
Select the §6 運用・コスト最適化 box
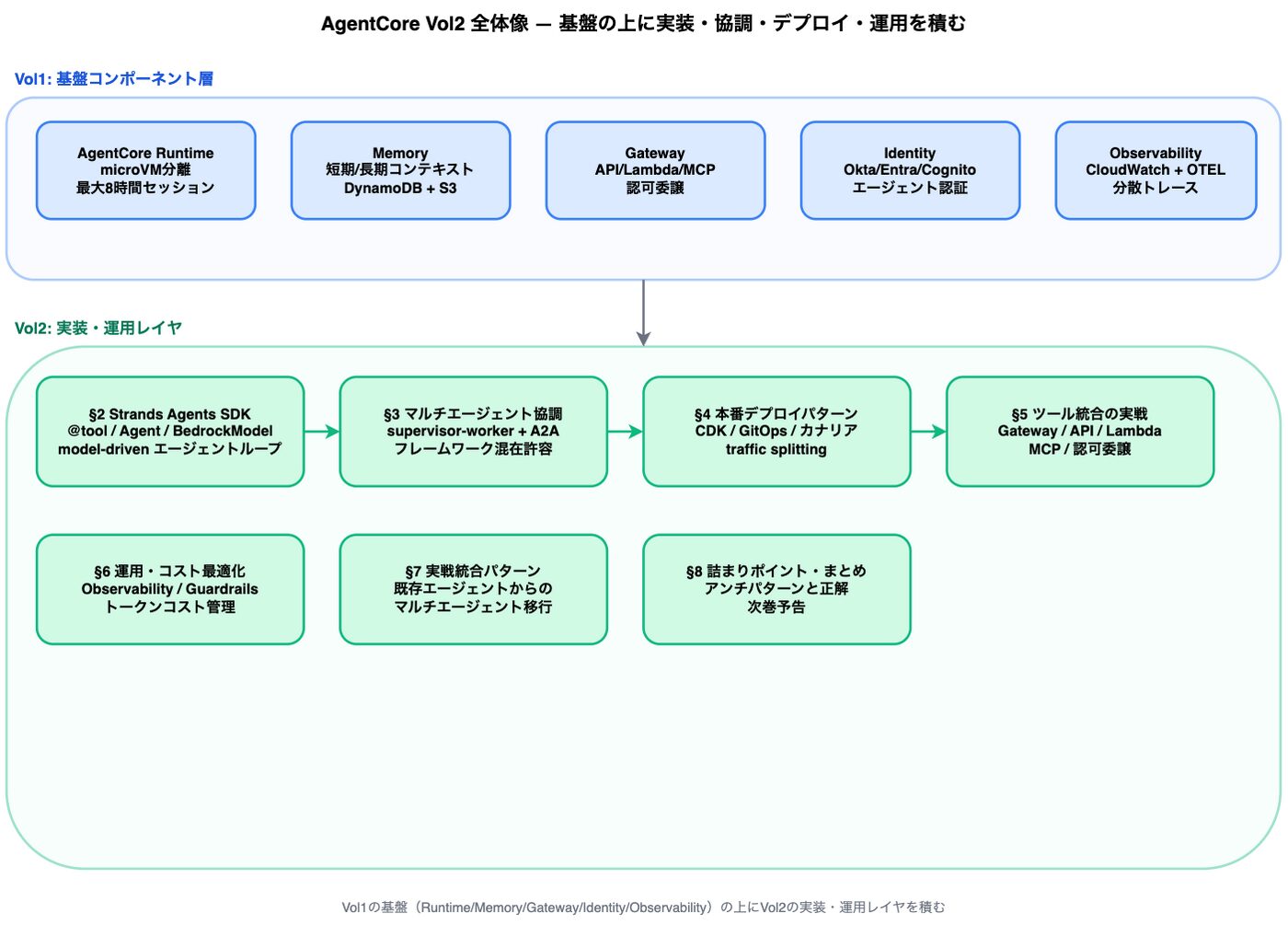(170, 589)
